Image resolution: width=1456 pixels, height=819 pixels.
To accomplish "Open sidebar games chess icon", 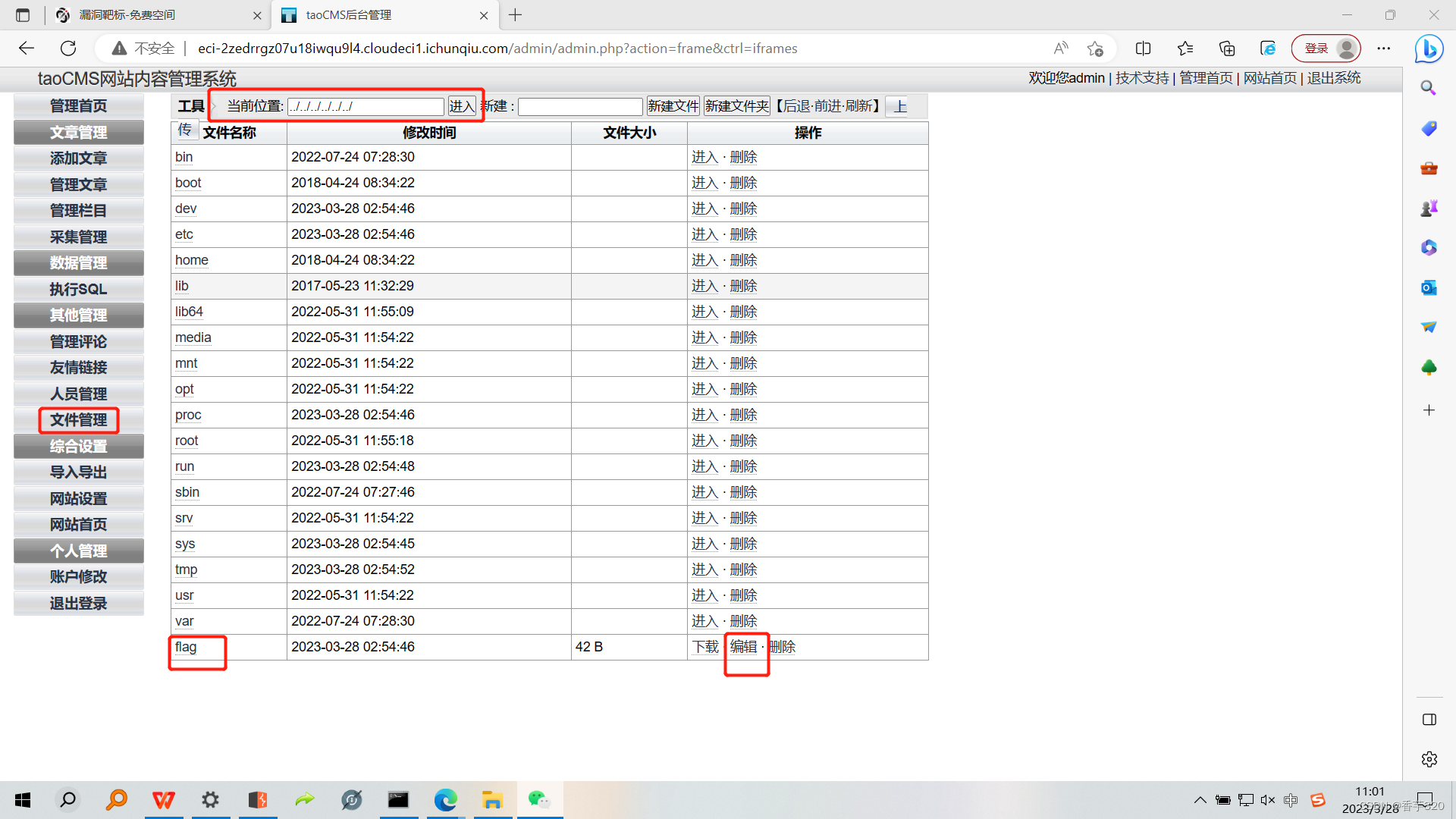I will coord(1429,208).
